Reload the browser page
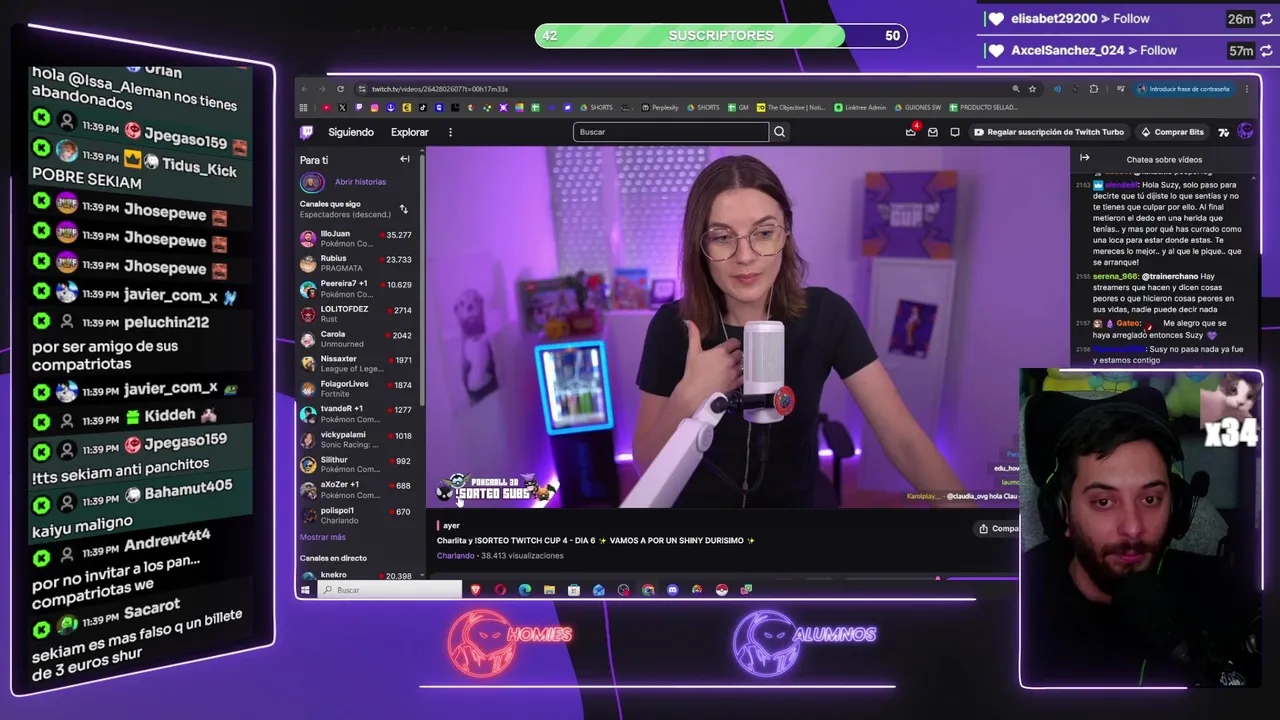1280x720 pixels. pyautogui.click(x=340, y=89)
